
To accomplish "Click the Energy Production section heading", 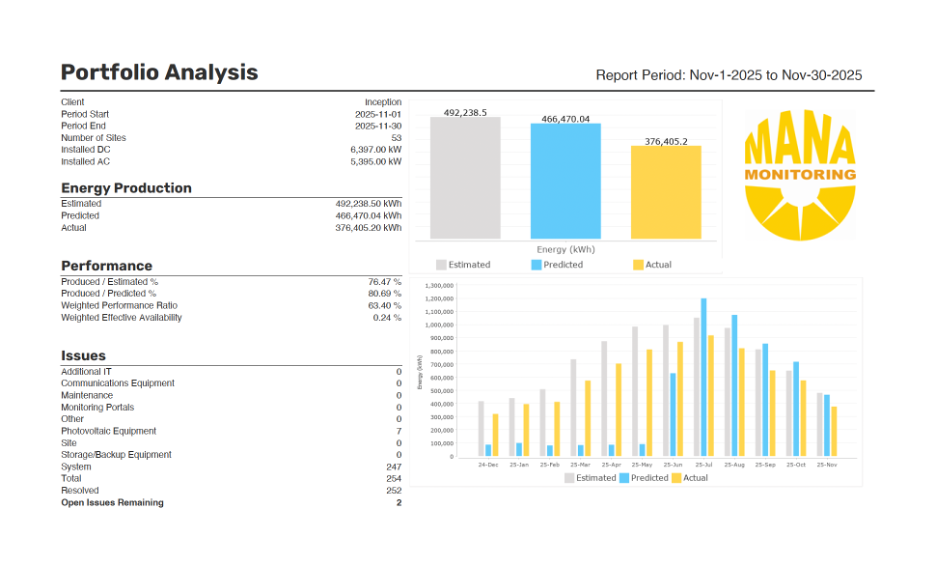I will pyautogui.click(x=126, y=188).
